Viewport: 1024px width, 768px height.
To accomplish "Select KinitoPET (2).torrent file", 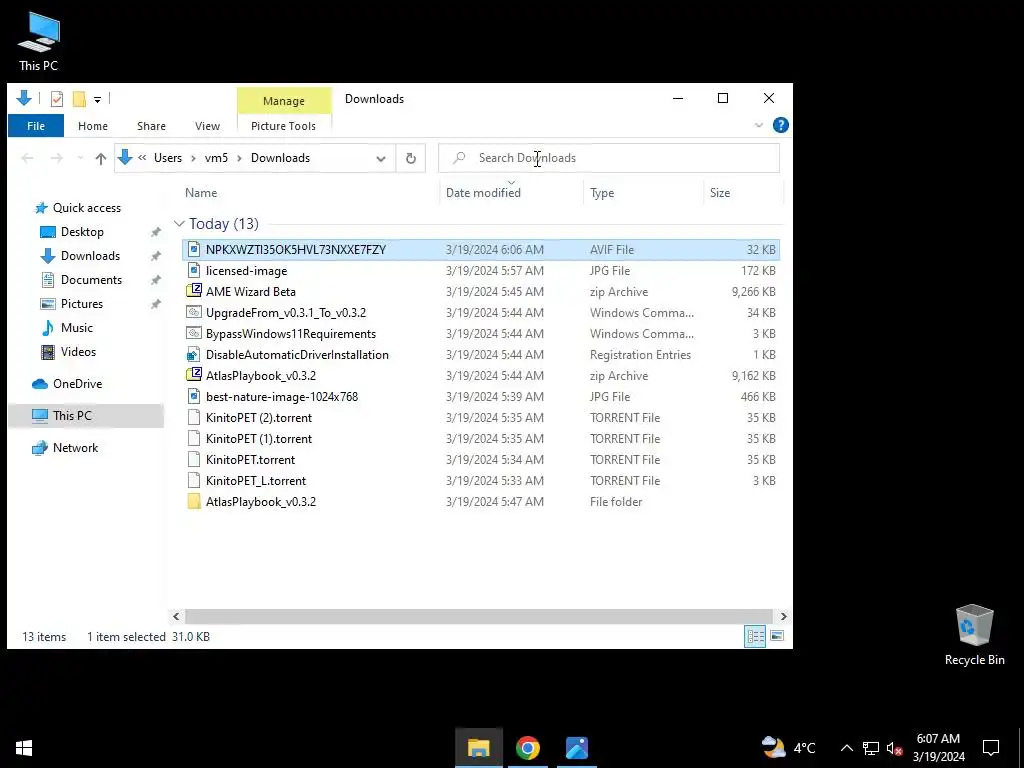I will (x=481, y=417).
